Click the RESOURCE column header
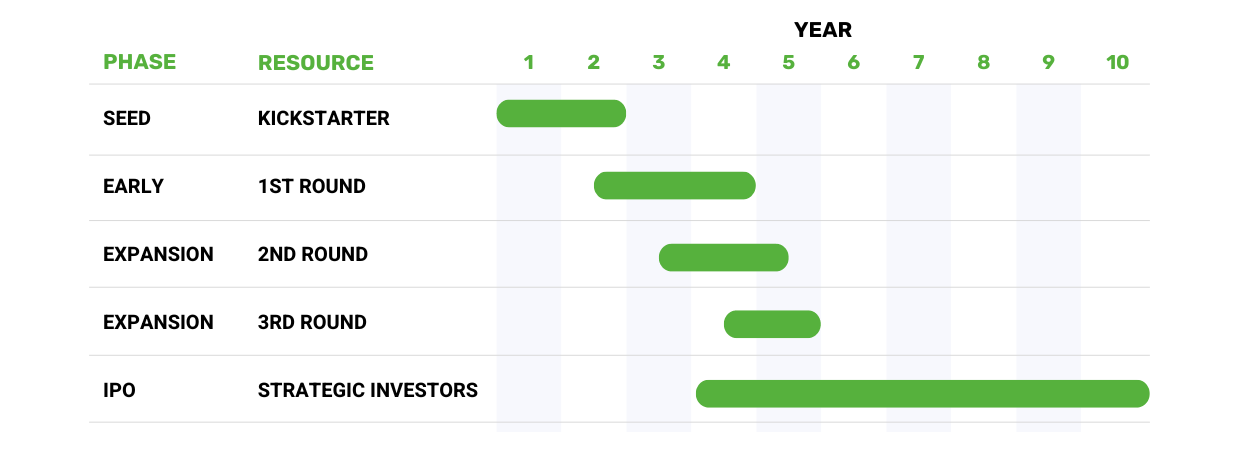Screen dimensions: 1239x450 [x=316, y=63]
